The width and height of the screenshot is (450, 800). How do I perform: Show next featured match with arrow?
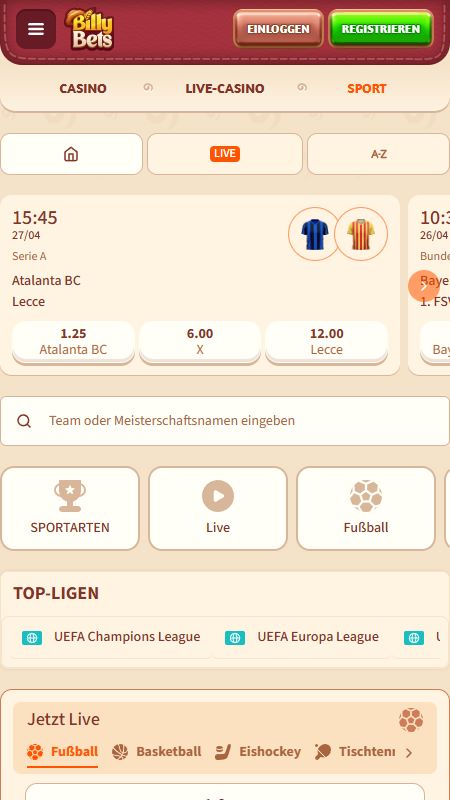(x=423, y=286)
